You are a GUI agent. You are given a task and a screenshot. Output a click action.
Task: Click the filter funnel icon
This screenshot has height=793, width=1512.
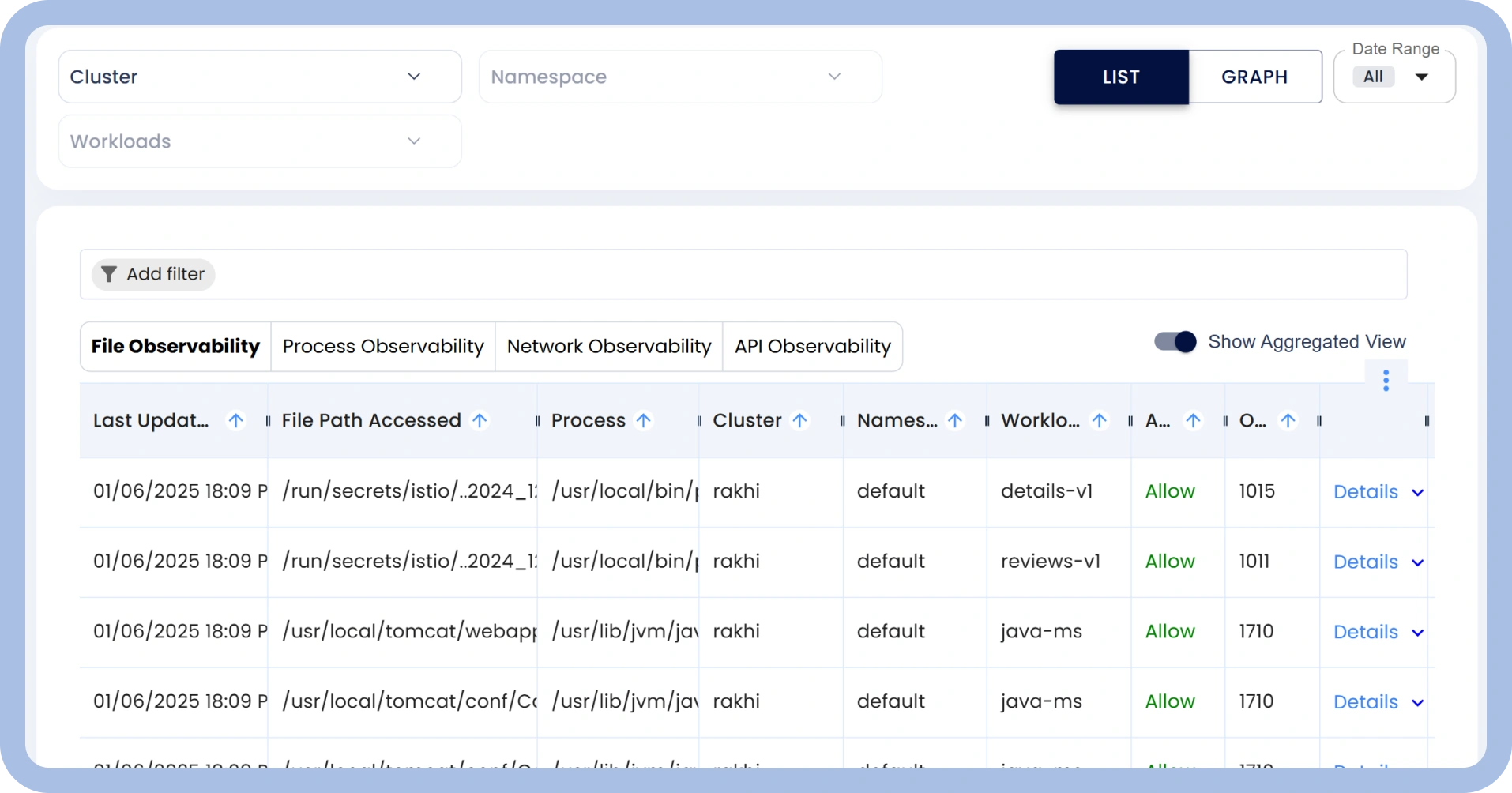[109, 274]
